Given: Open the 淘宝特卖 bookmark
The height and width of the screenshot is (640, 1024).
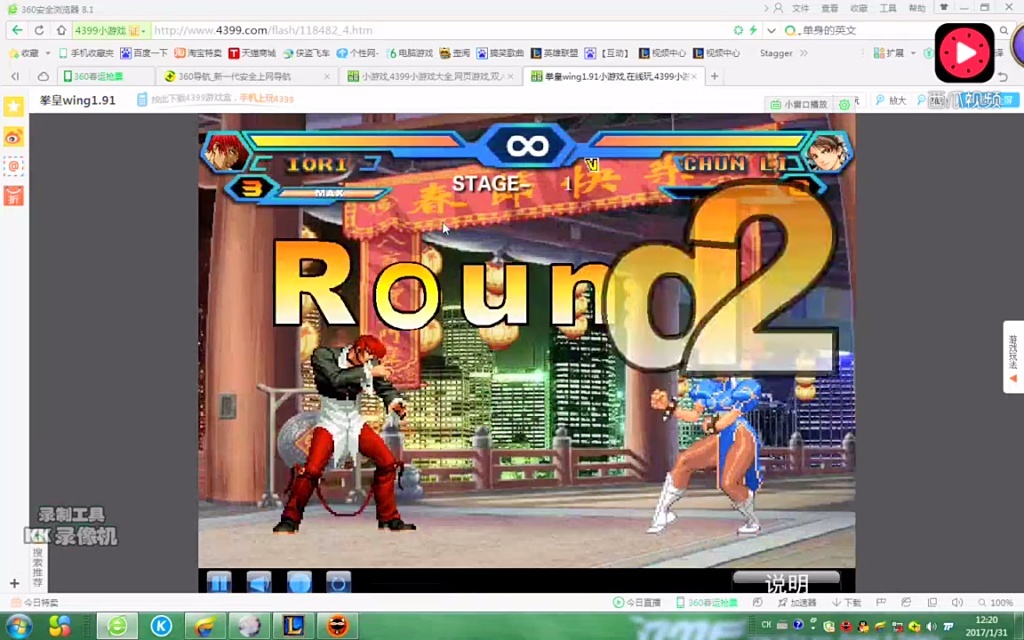Looking at the screenshot, I should 198,53.
